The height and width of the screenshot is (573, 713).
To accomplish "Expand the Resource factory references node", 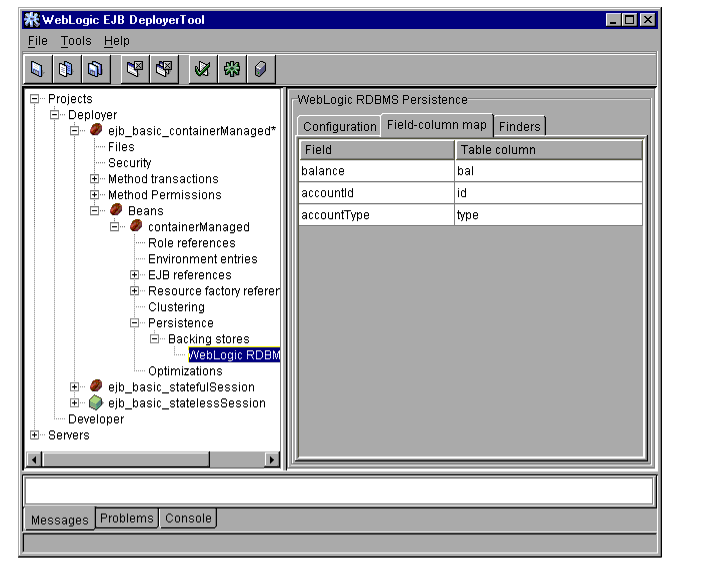I will coord(135,291).
